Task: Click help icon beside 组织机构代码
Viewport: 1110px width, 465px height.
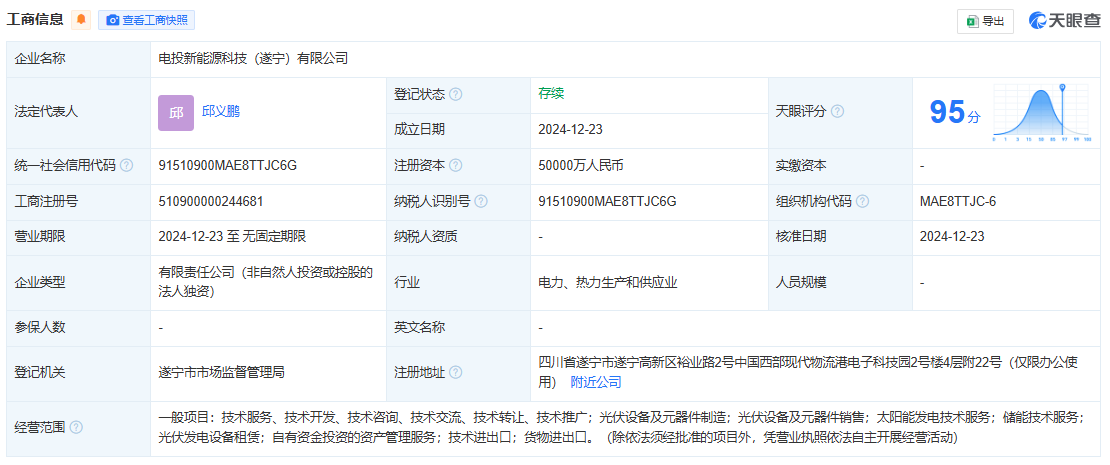Action: (862, 201)
